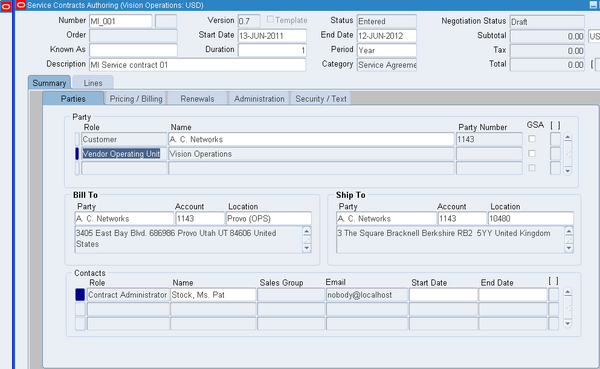The image size is (600, 369).
Task: Click the contact name Stock, Ms. Pat
Action: pyautogui.click(x=213, y=295)
